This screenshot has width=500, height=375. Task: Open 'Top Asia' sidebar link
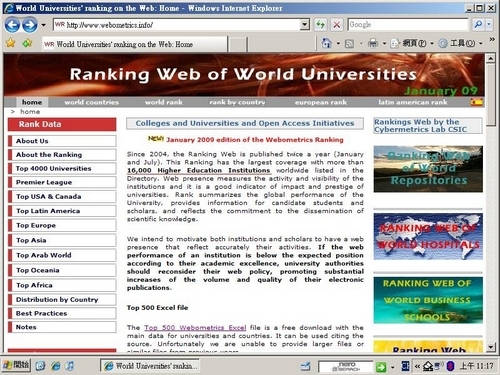tap(62, 240)
